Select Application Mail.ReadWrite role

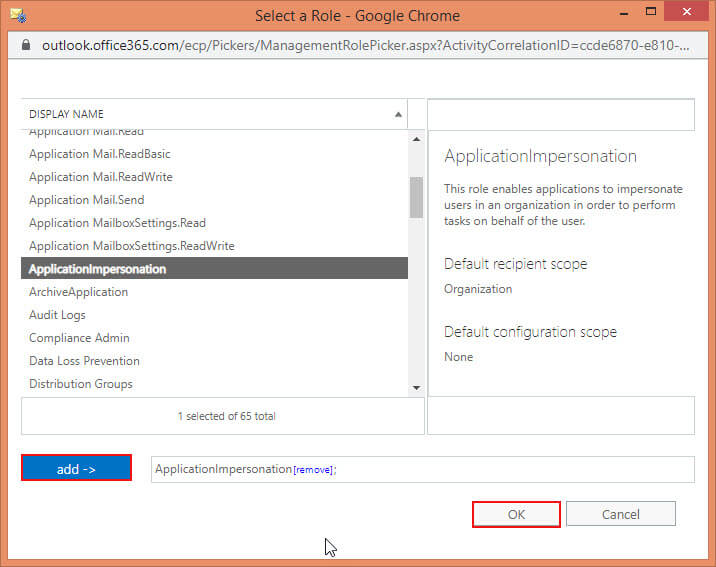click(214, 177)
